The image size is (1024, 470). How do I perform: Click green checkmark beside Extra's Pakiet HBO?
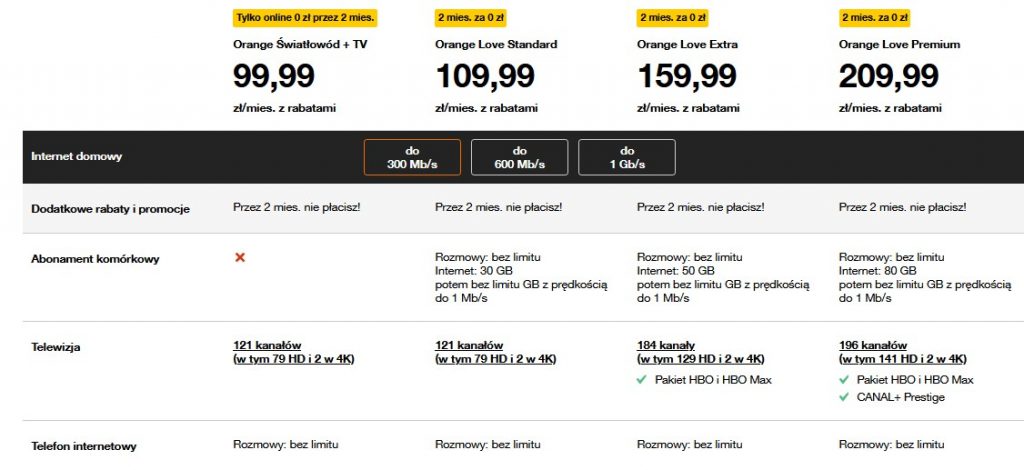click(642, 379)
